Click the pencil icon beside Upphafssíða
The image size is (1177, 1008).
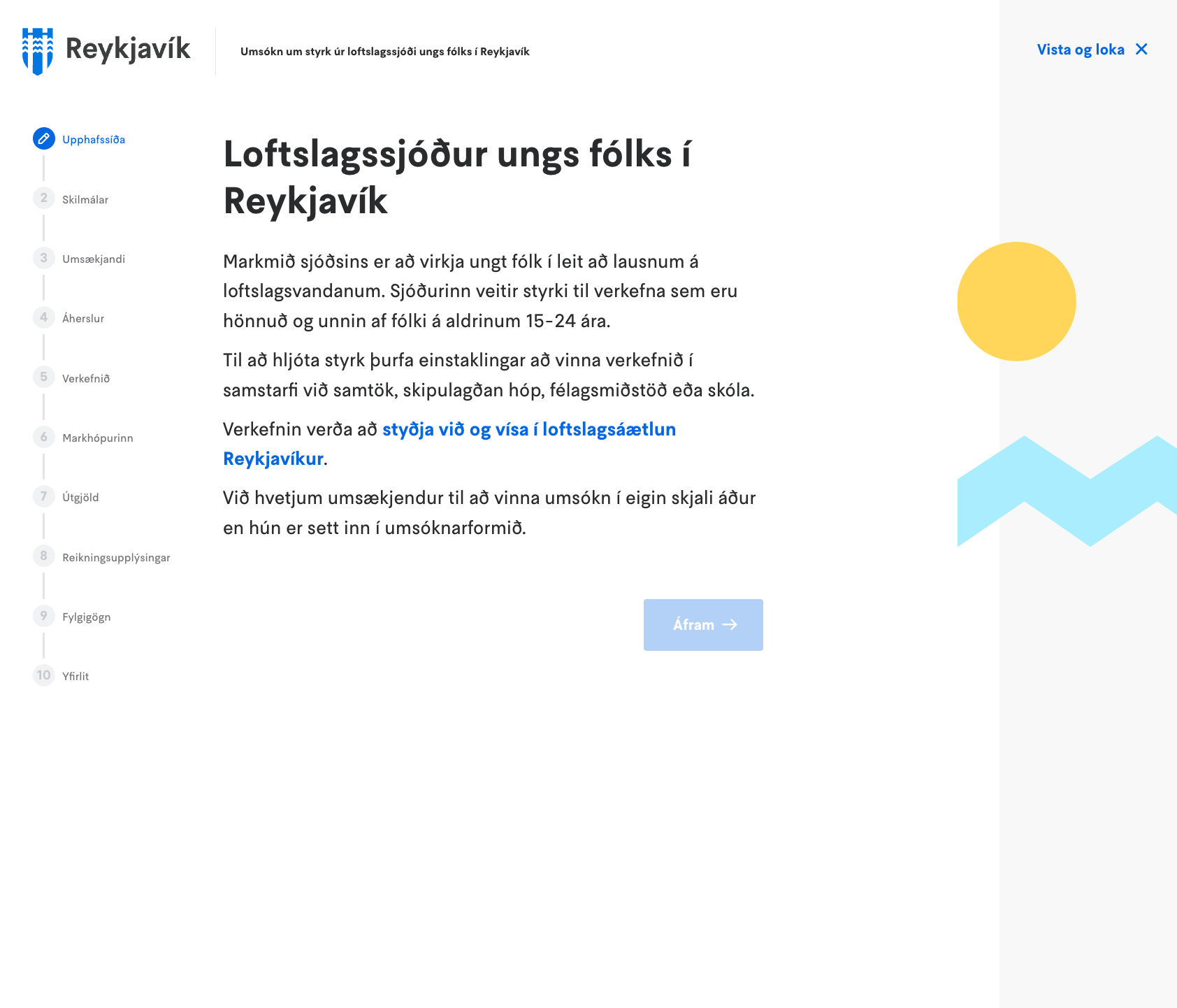(44, 139)
